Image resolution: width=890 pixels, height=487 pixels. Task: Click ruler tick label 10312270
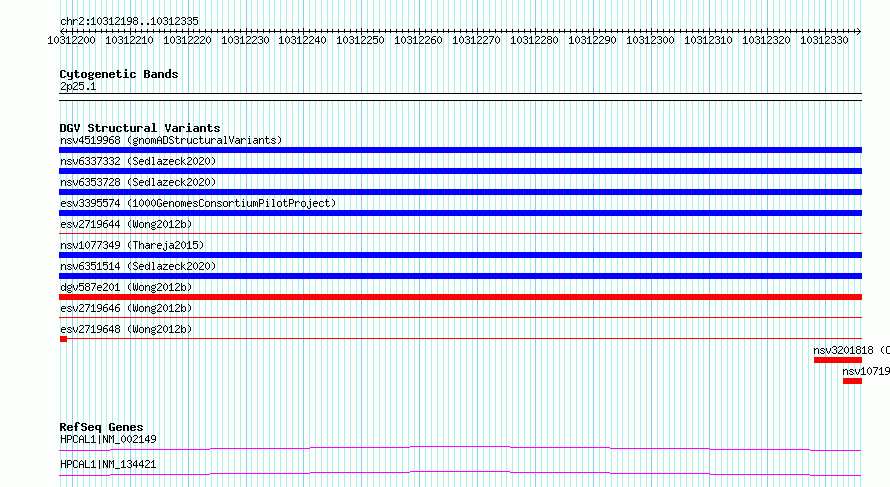pyautogui.click(x=476, y=40)
